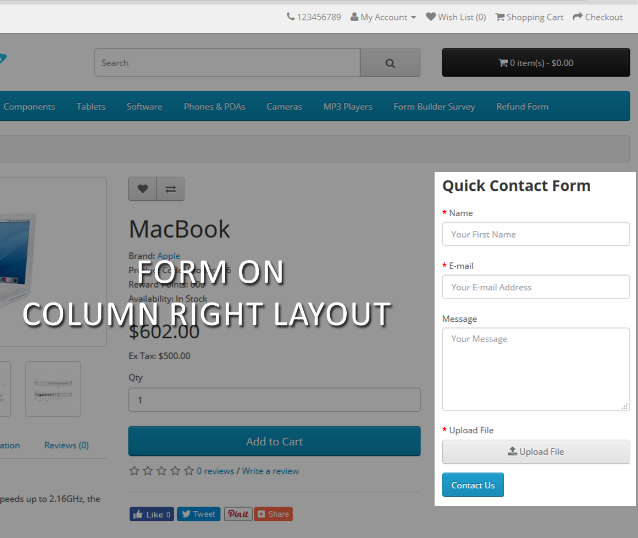Click the Wish List heart icon in header

tap(430, 17)
